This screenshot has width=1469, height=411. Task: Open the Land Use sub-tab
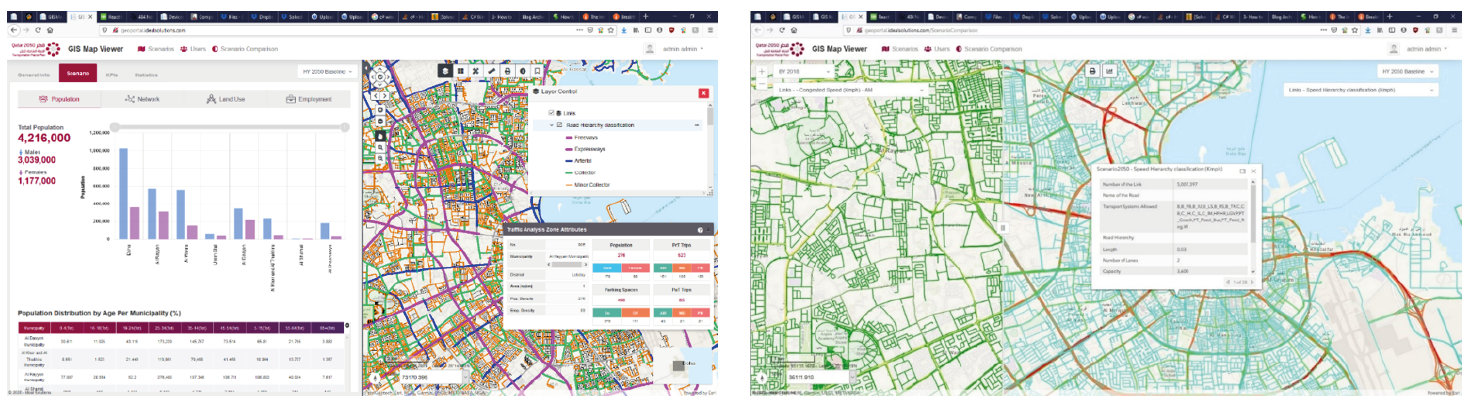point(226,99)
